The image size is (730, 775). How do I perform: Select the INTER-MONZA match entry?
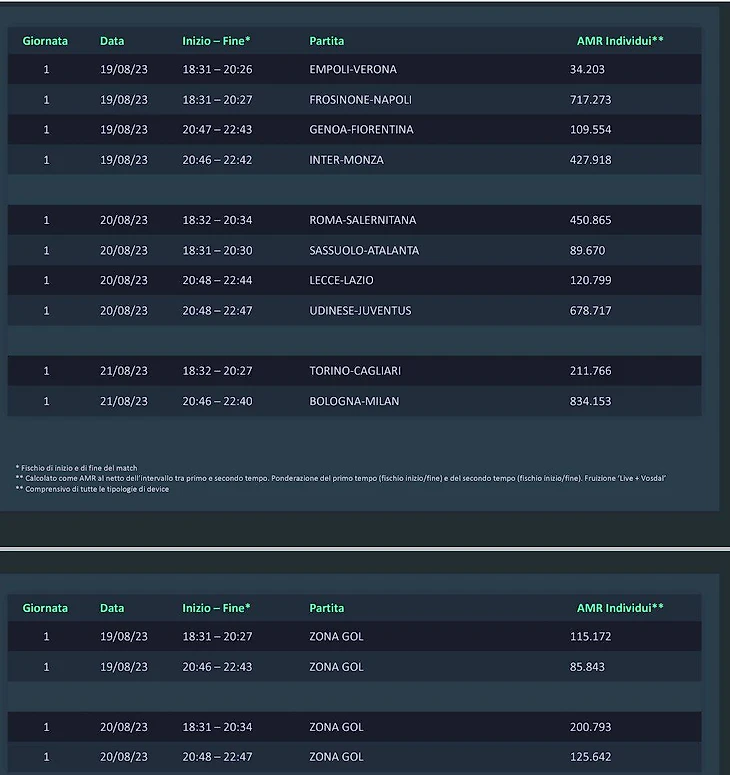click(346, 160)
